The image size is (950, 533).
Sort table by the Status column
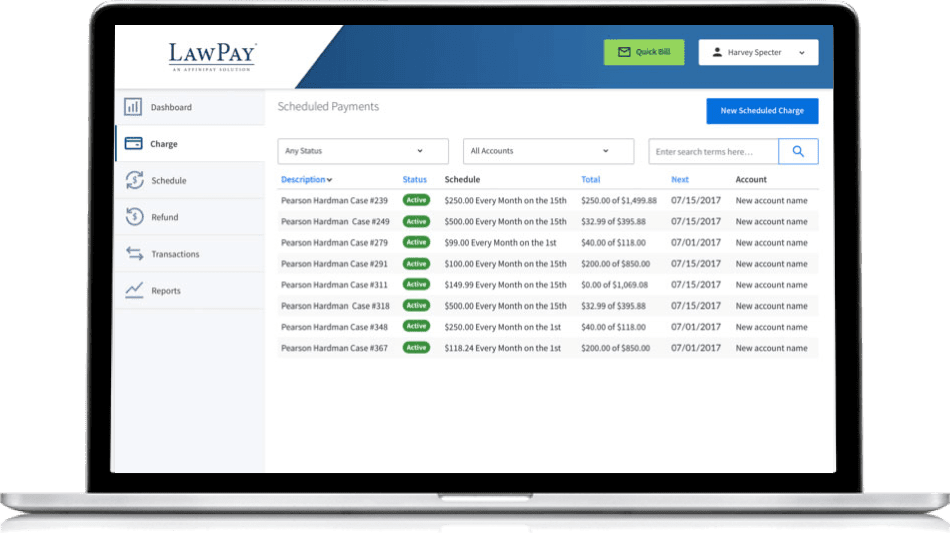414,179
